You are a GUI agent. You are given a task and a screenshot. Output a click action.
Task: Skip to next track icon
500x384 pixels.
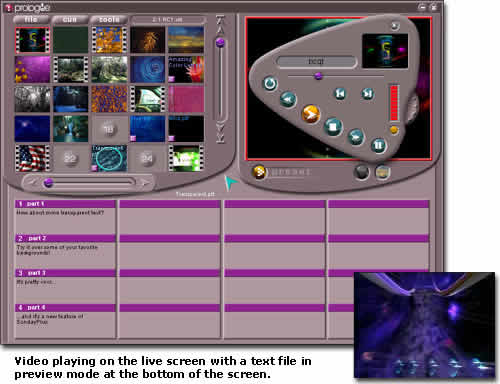tap(367, 94)
